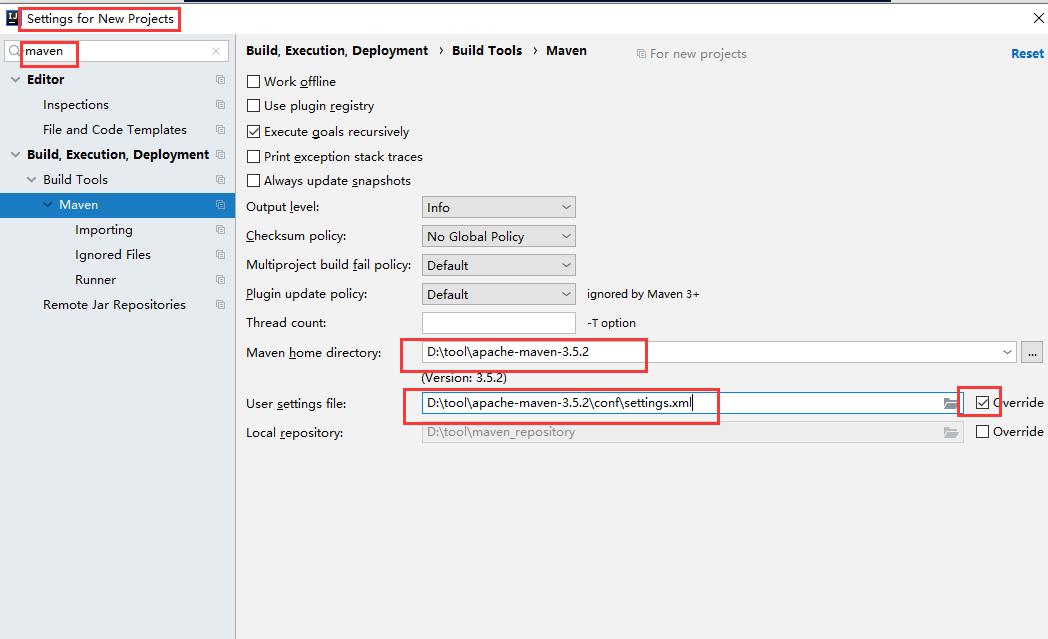Click the Thread count input field
The height and width of the screenshot is (639, 1048).
[499, 323]
